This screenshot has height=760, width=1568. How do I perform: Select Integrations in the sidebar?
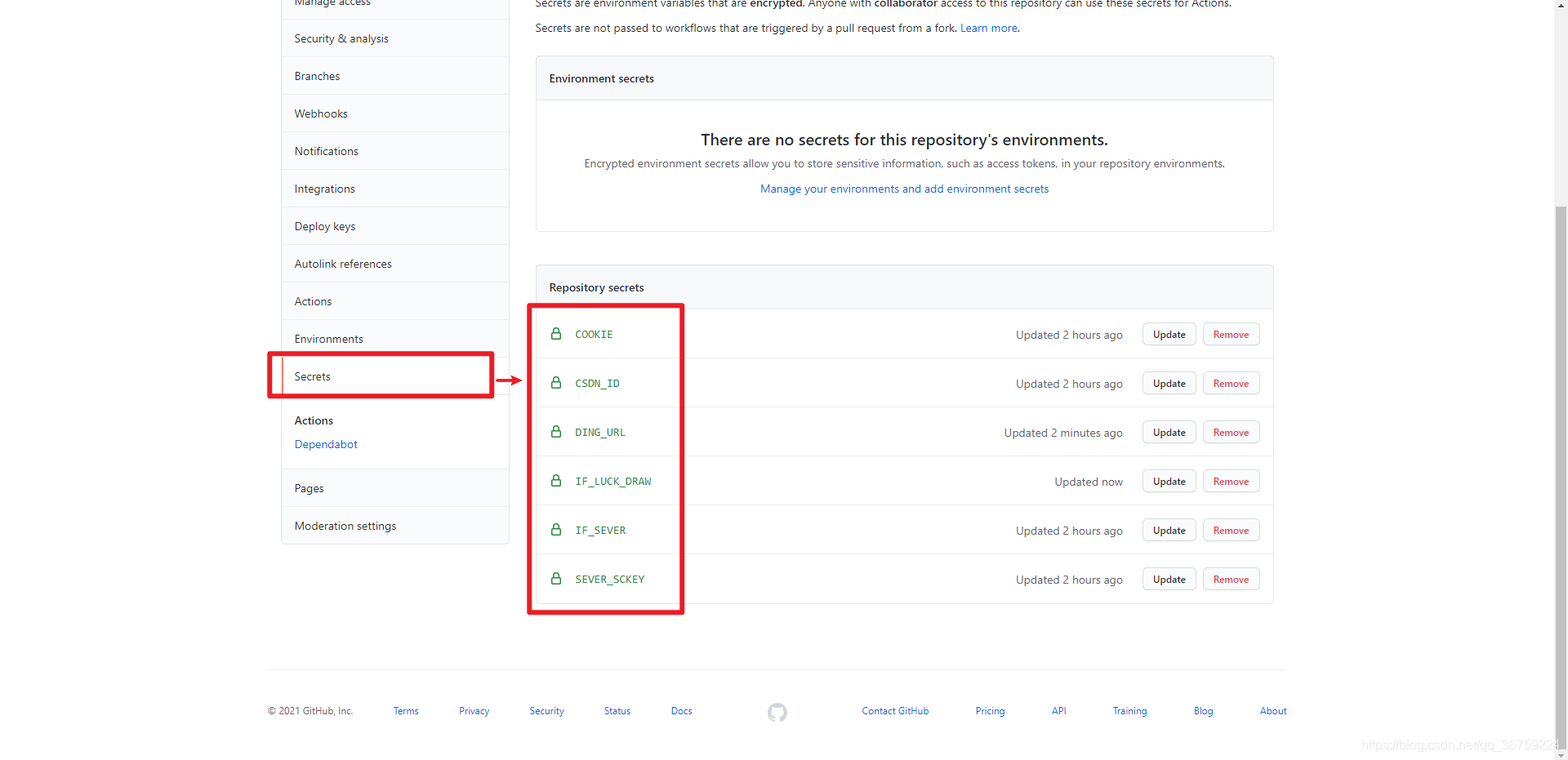[x=395, y=189]
